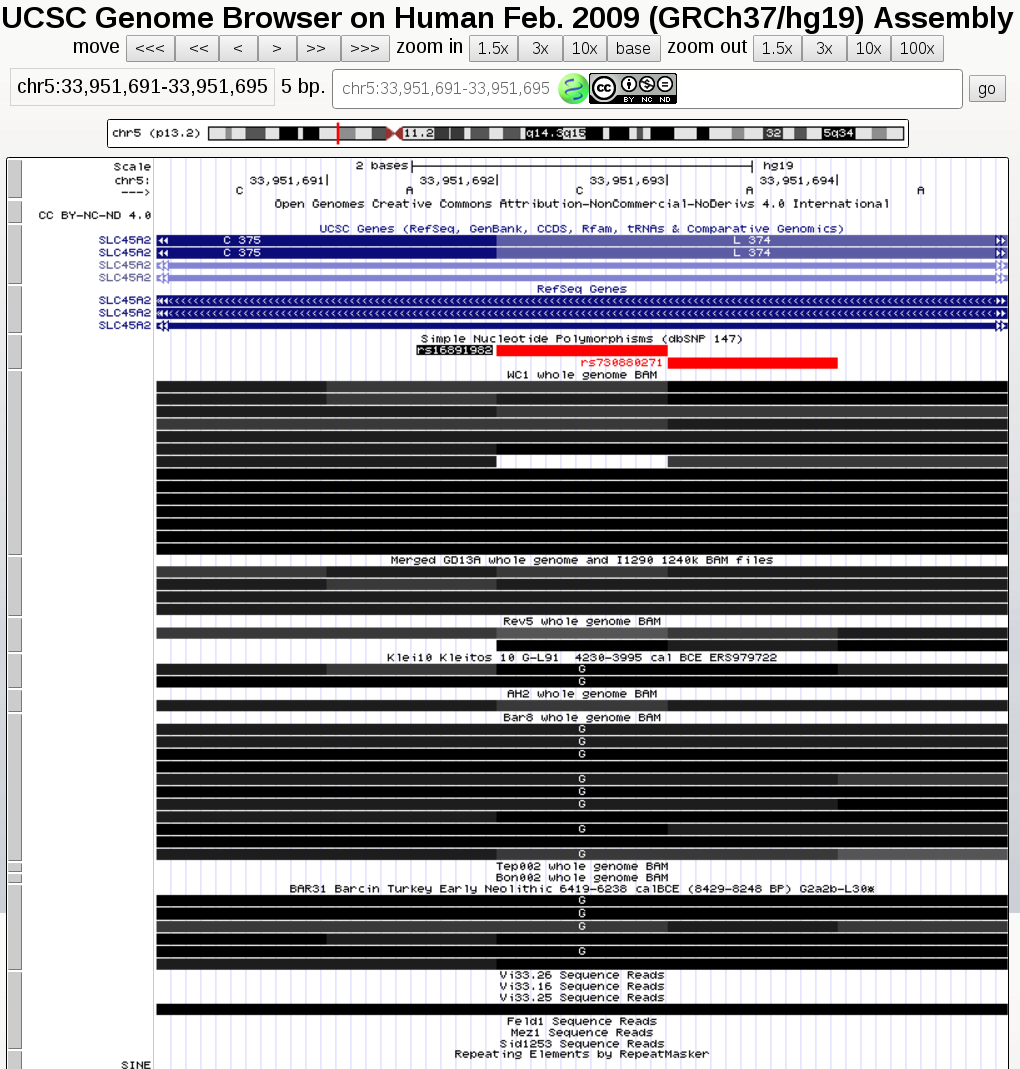This screenshot has height=1069, width=1020.
Task: Click the red position marker on chr5 ideogram
Action: [x=338, y=133]
